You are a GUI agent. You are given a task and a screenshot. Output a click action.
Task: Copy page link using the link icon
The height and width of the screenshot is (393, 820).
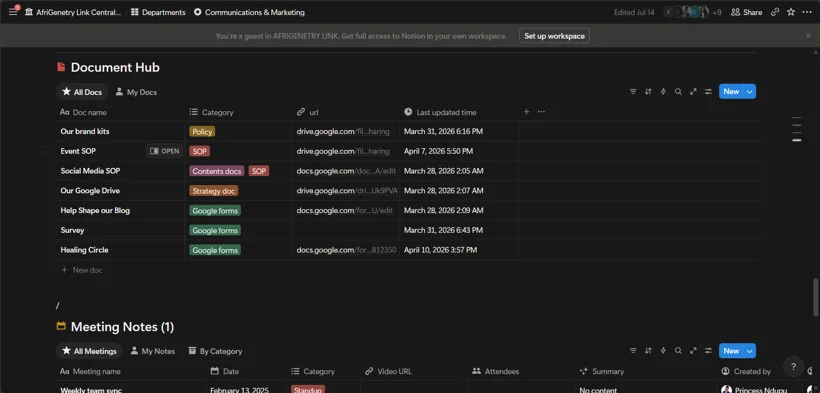point(775,12)
